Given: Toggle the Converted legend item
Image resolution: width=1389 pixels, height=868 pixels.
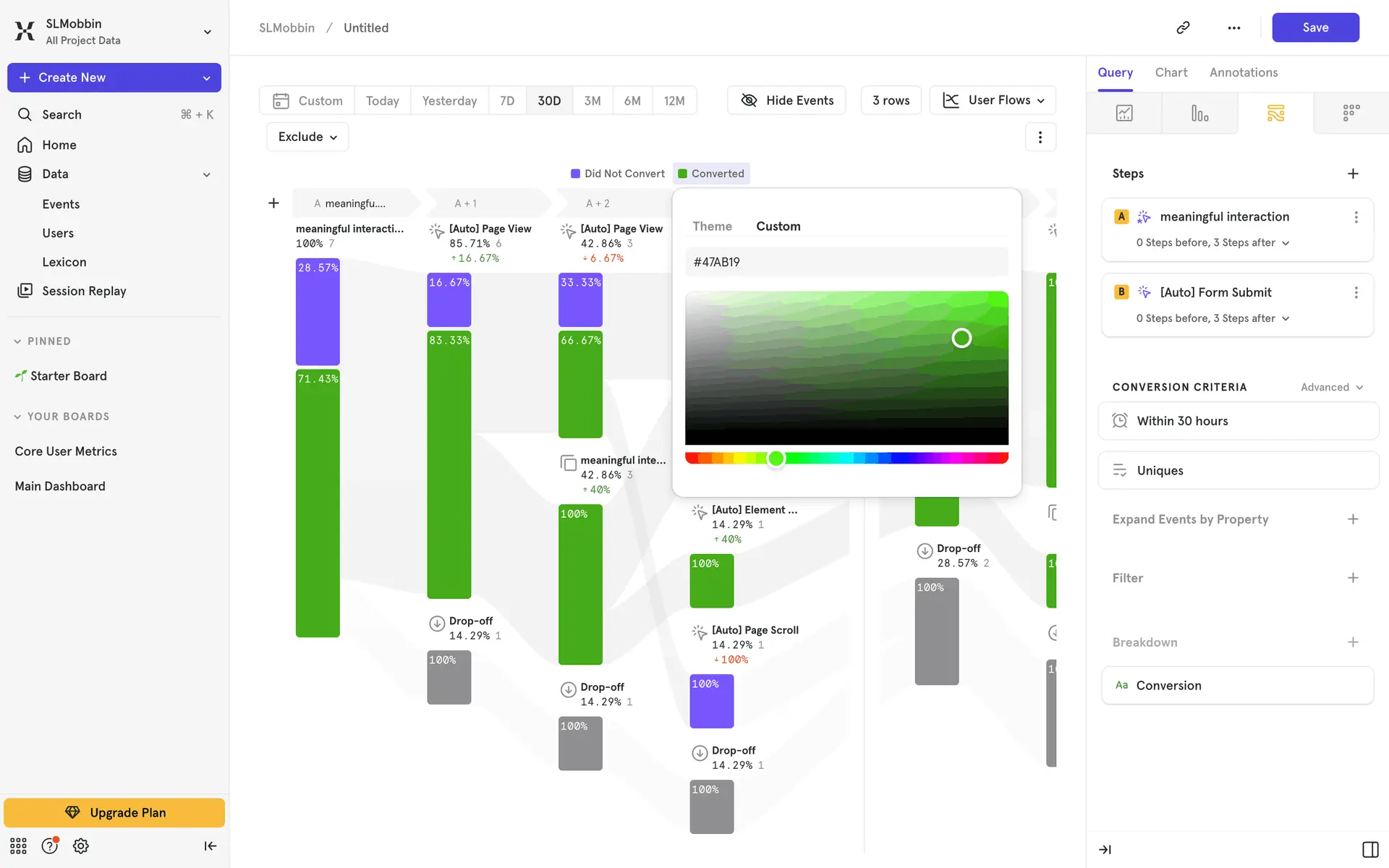Looking at the screenshot, I should tap(710, 174).
